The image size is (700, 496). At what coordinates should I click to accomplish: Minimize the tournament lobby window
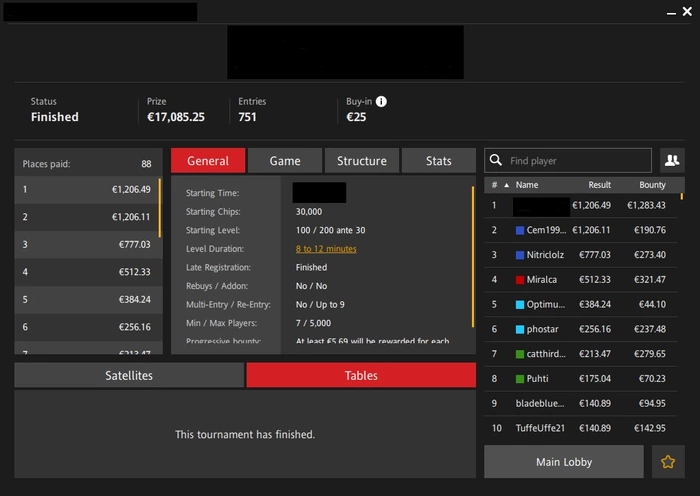point(671,13)
